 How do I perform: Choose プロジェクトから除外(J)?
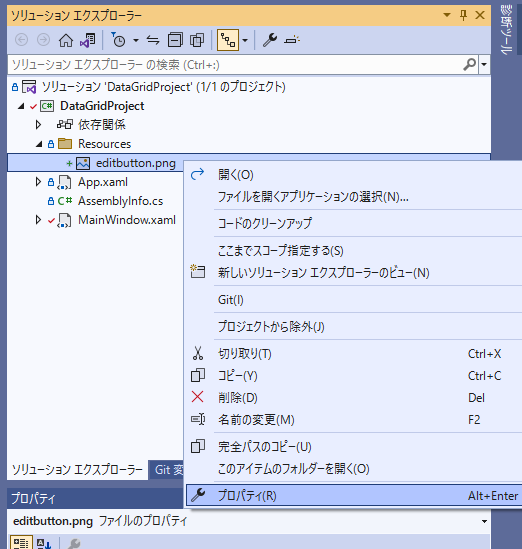coord(354,327)
